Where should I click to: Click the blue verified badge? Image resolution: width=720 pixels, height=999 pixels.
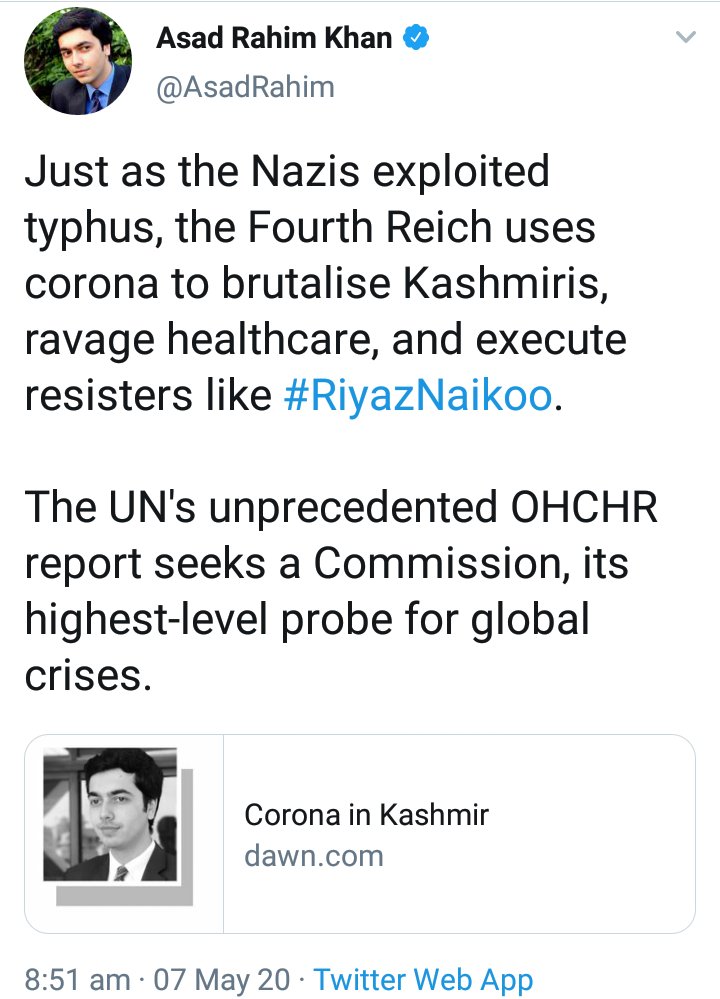tap(416, 40)
